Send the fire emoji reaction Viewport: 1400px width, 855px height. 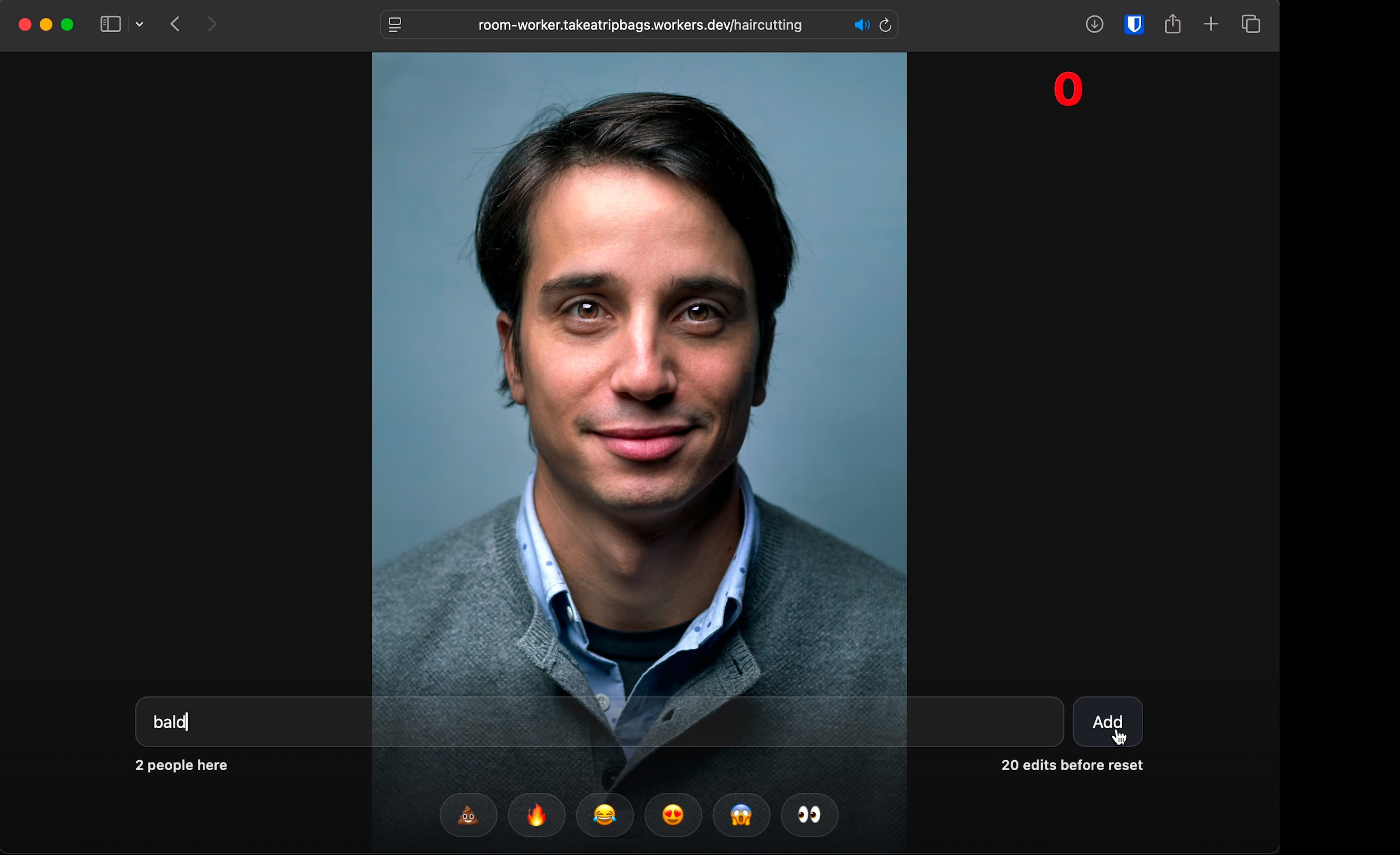click(536, 815)
